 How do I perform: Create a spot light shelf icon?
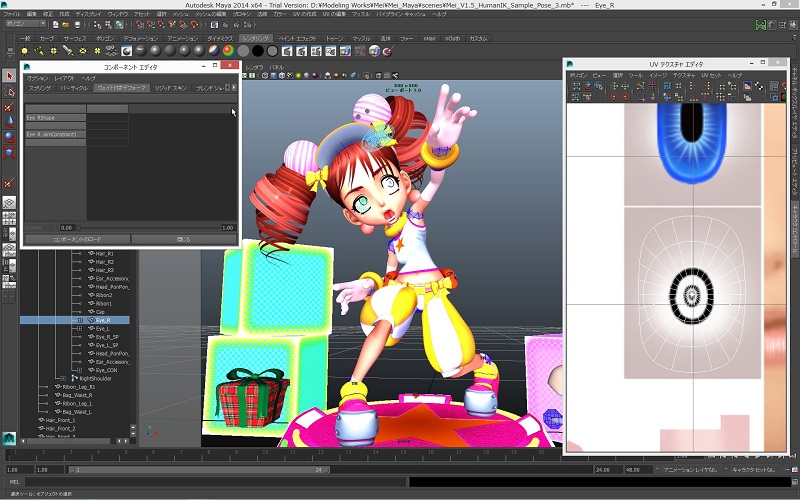coord(68,51)
